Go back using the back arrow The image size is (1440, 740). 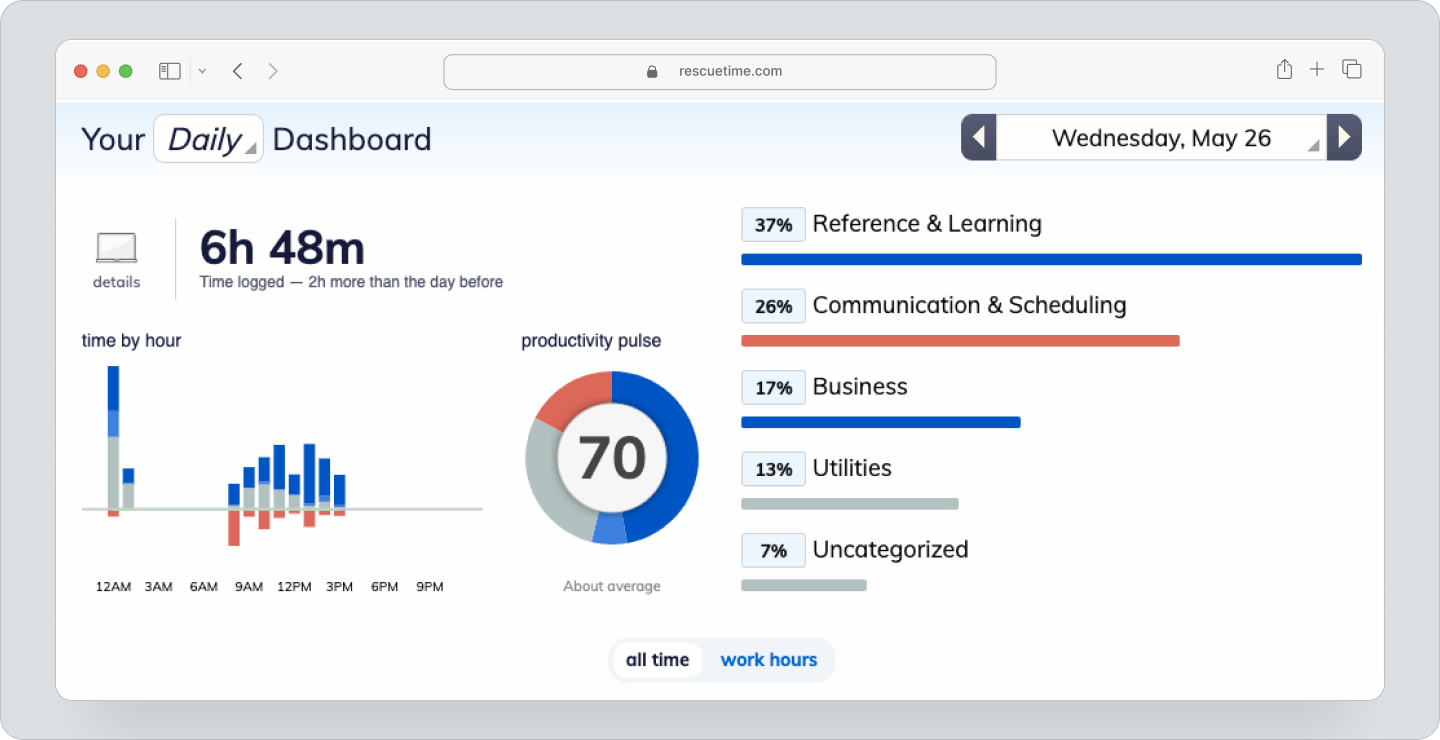click(x=237, y=71)
